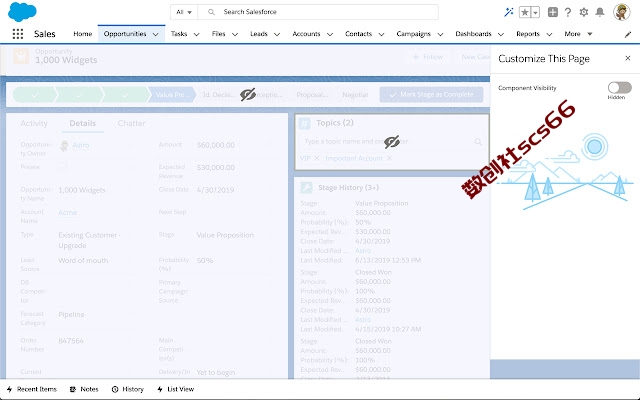Screen dimensions: 640x400
Task: Expand the Opportunities tab chevron
Action: point(156,35)
